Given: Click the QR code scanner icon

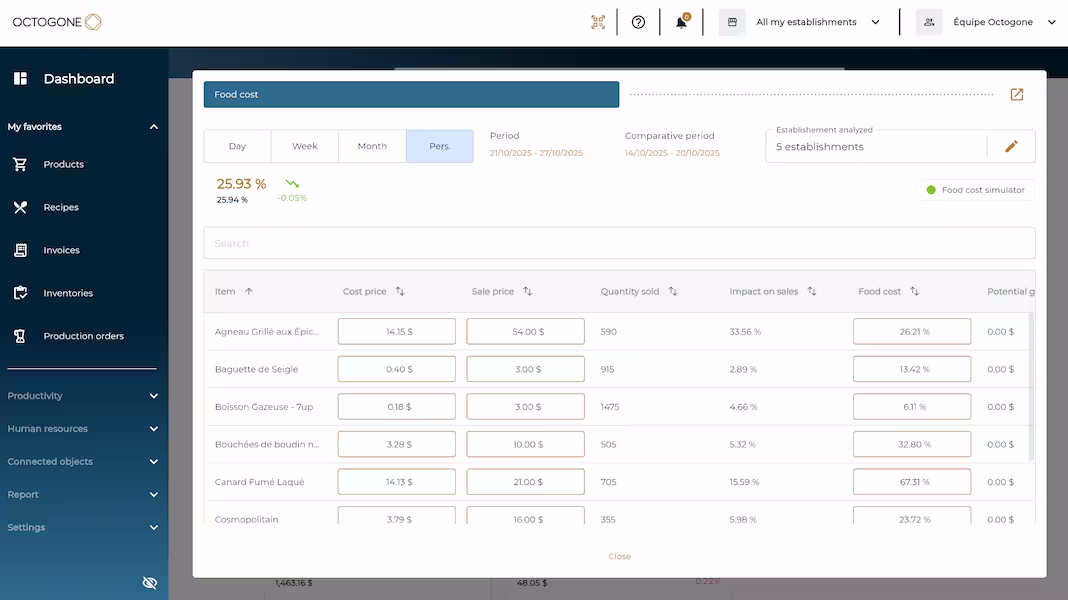Looking at the screenshot, I should pyautogui.click(x=598, y=22).
